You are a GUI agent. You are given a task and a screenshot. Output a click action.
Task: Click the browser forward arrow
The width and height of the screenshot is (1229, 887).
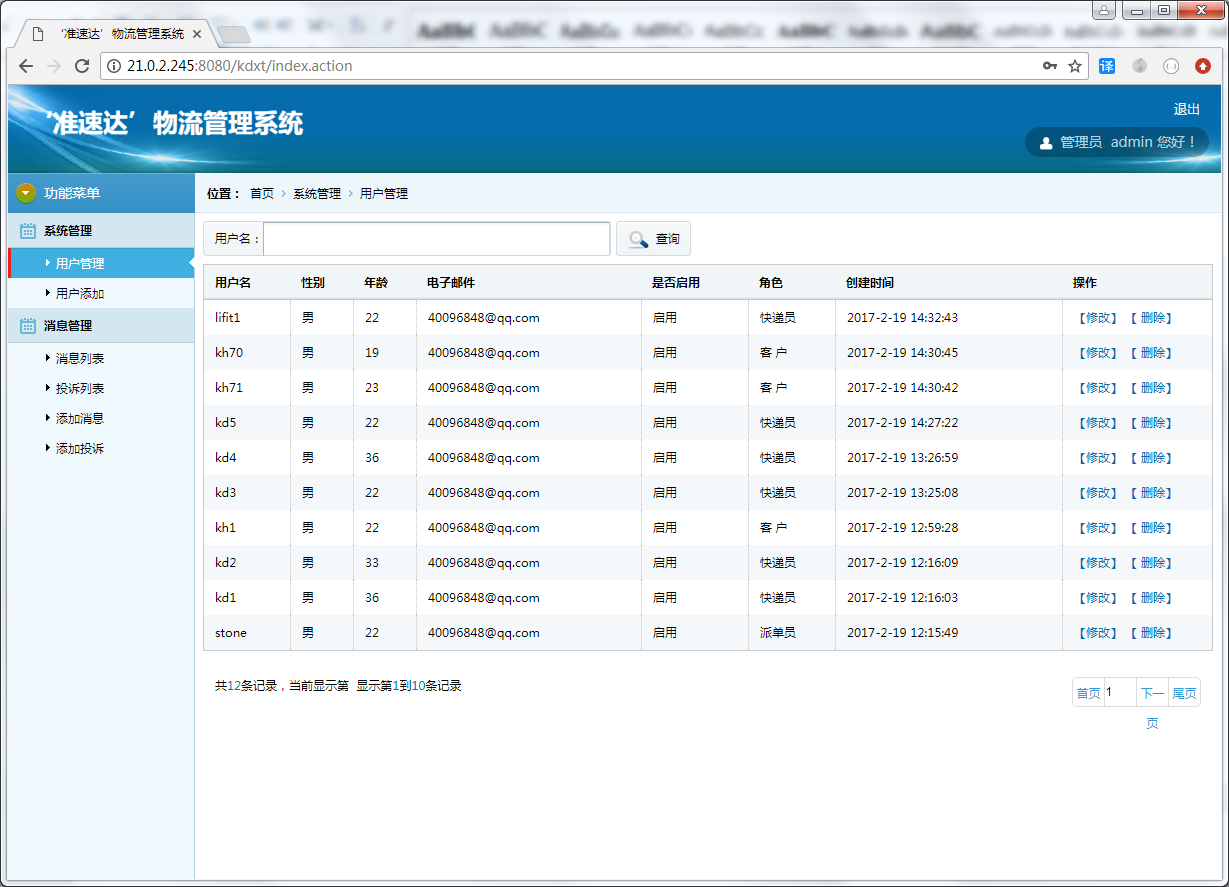tap(54, 66)
